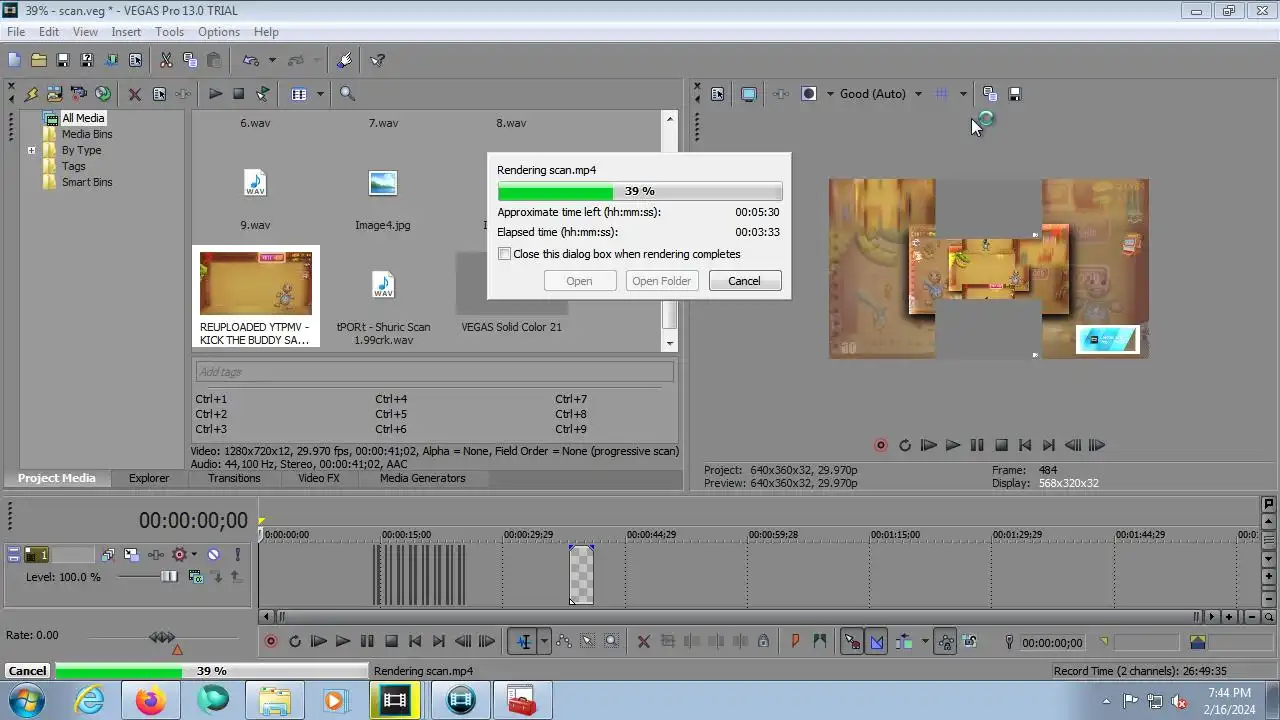This screenshot has height=720, width=1280.
Task: Click the status bar Cancel button
Action: 27,671
